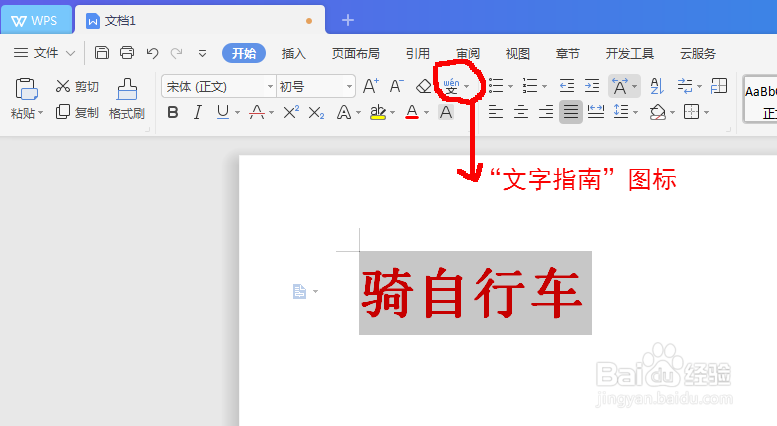The width and height of the screenshot is (777, 426).
Task: Align text right
Action: point(546,112)
